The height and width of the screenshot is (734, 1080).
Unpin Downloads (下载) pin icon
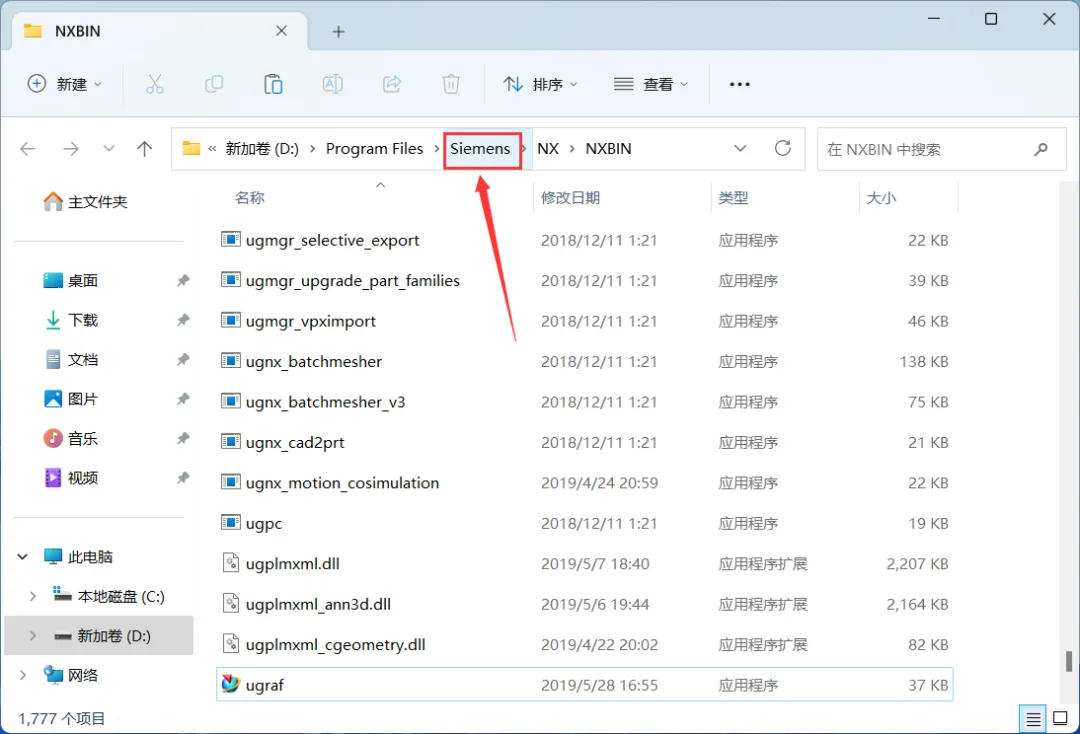pos(183,320)
